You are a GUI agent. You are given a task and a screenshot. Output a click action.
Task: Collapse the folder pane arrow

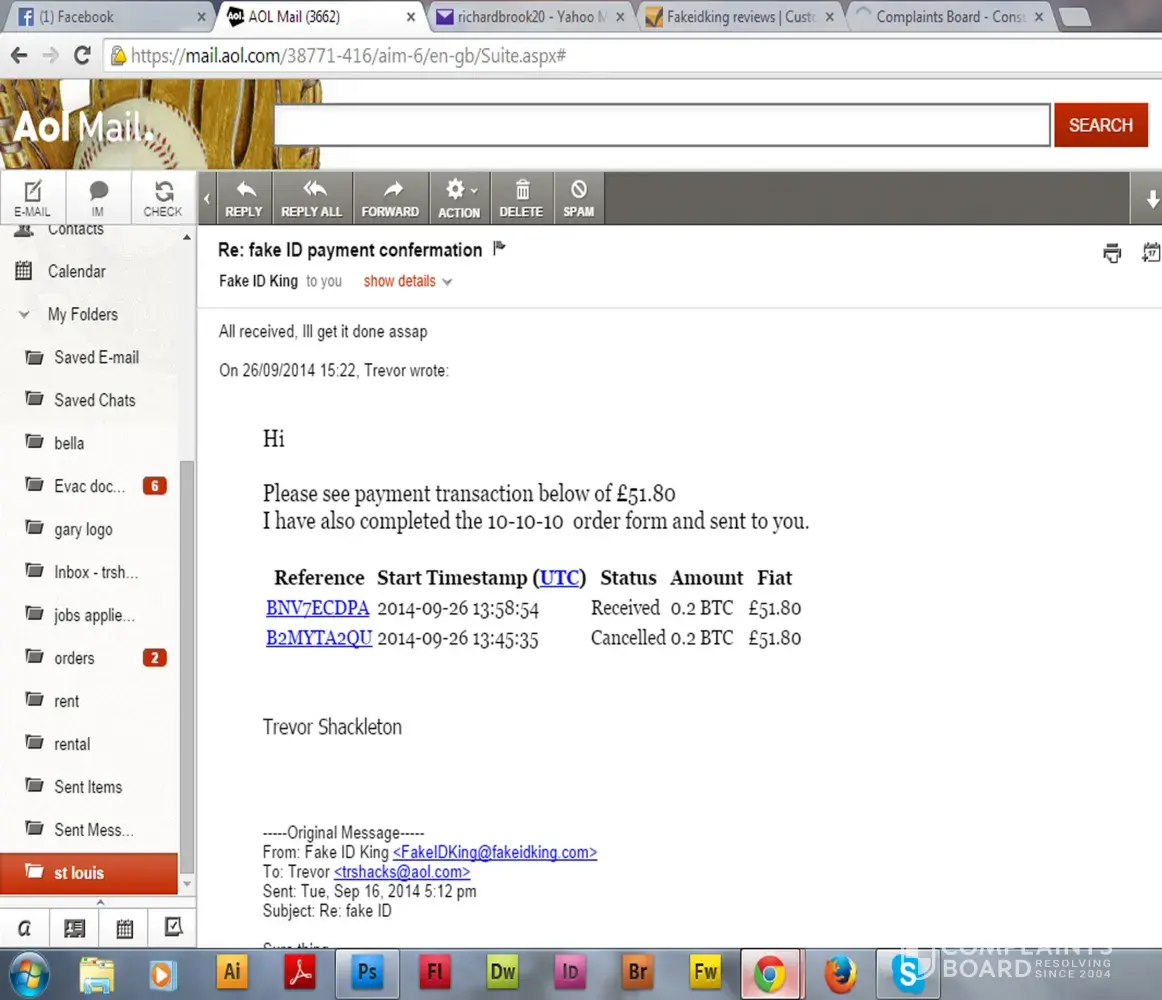[207, 198]
